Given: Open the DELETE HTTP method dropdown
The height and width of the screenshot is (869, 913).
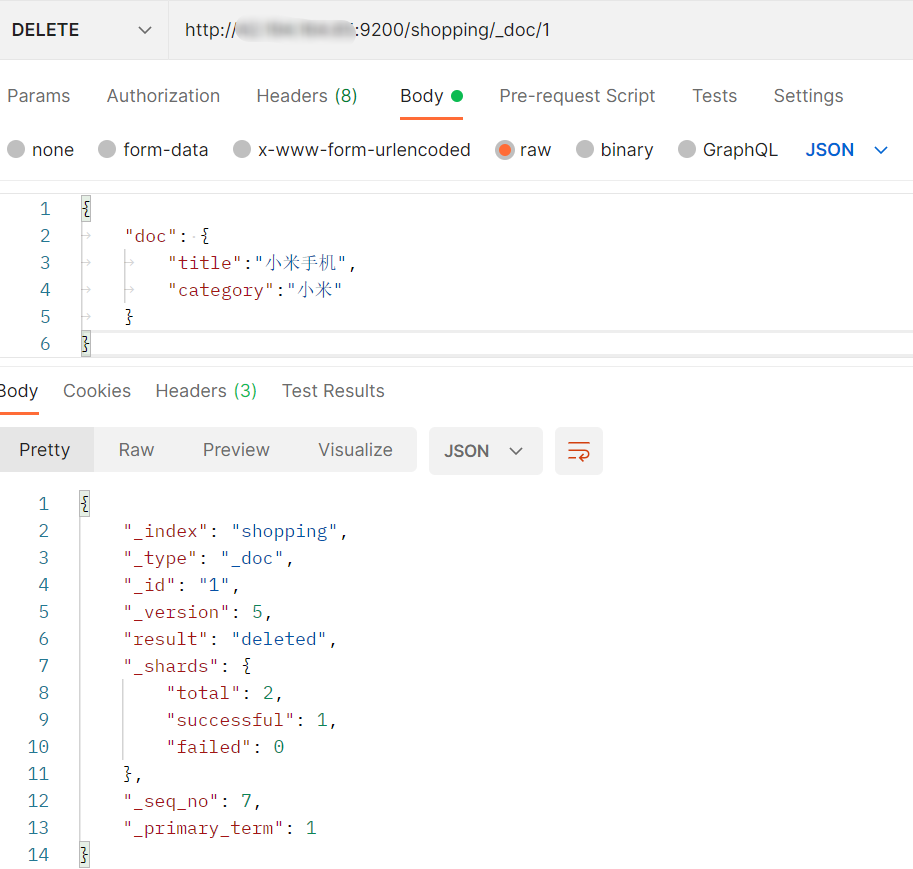Looking at the screenshot, I should 82,30.
